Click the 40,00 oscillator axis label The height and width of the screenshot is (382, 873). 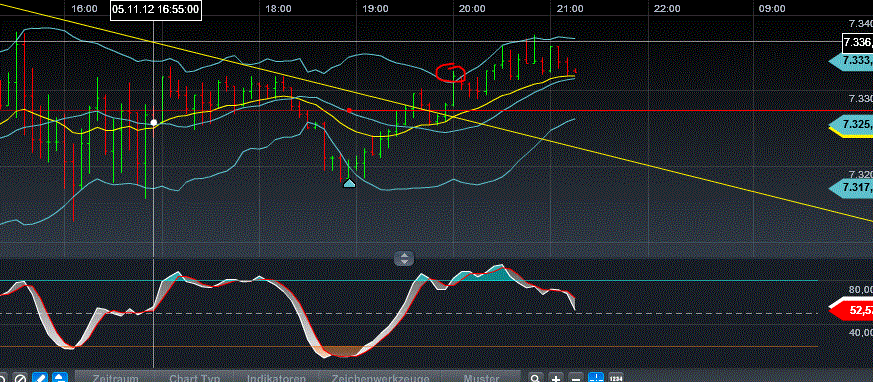[860, 333]
